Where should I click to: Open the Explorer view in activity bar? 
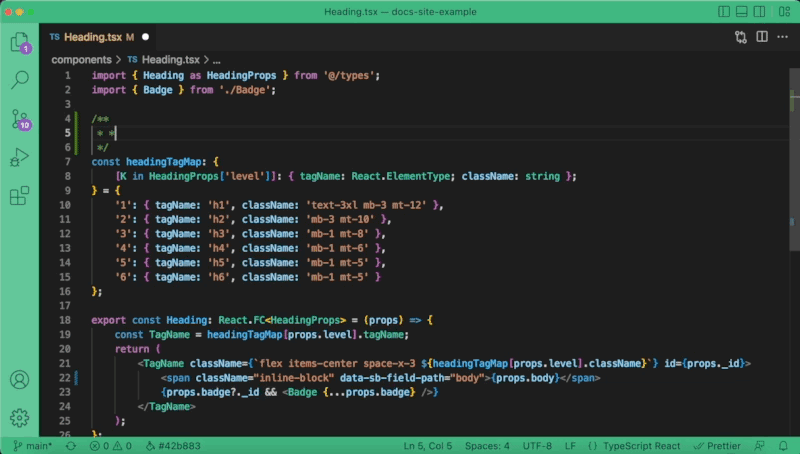20,42
